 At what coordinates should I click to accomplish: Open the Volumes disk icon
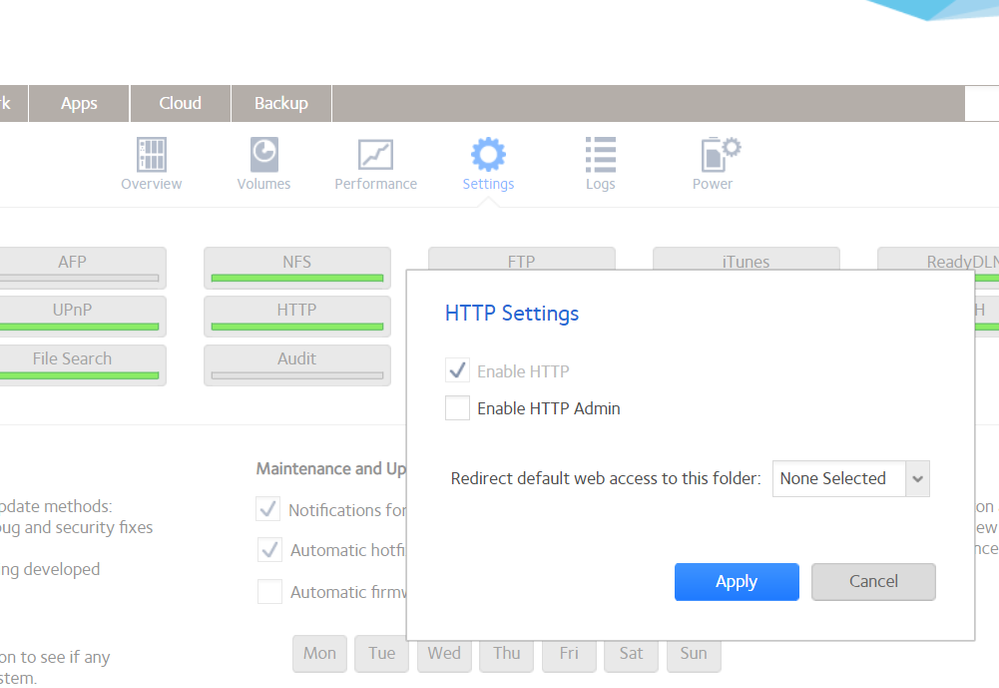[x=264, y=155]
